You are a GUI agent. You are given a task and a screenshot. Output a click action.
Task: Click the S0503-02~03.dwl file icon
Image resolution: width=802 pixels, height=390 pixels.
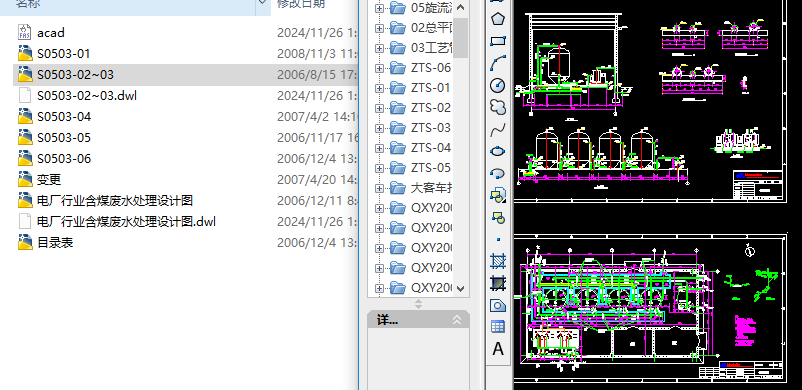tap(25, 95)
